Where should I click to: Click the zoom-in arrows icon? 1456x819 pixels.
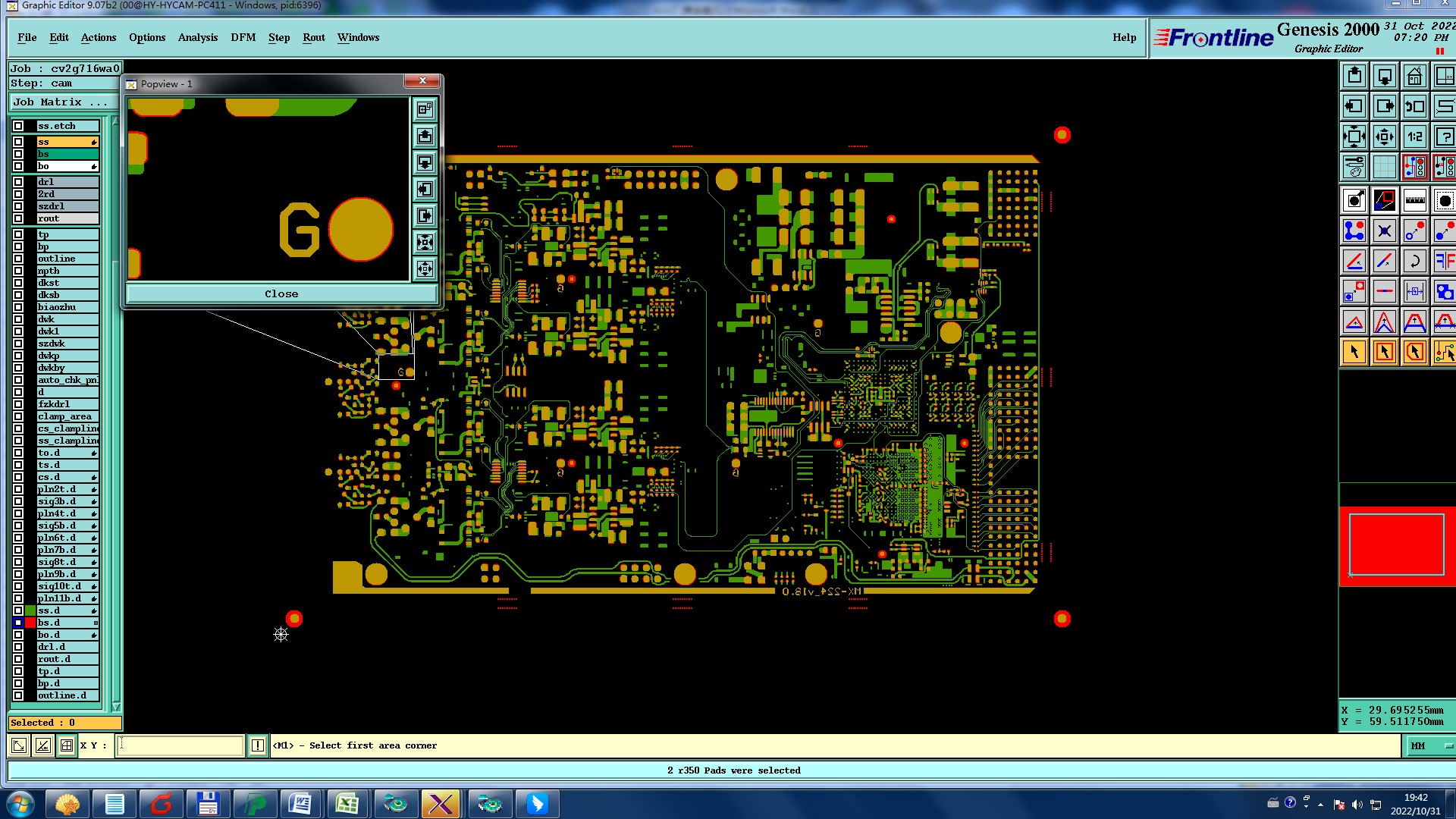click(1354, 137)
